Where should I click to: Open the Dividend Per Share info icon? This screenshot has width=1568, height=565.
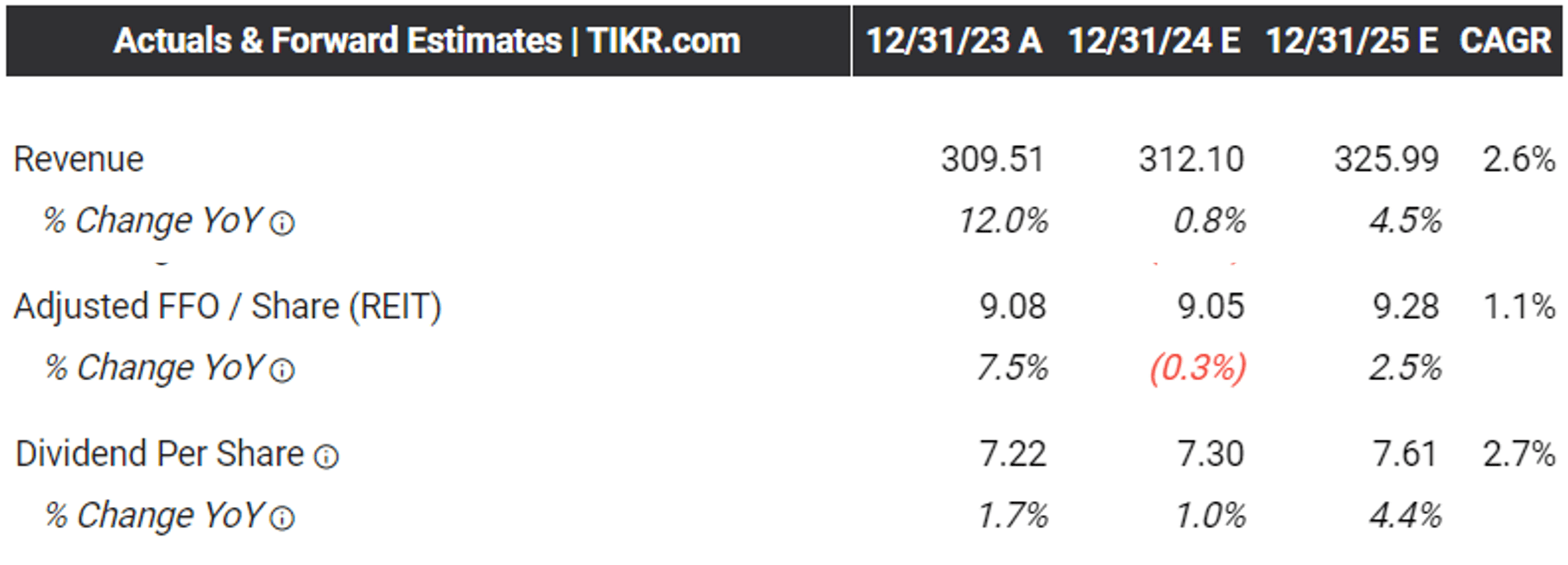point(326,456)
